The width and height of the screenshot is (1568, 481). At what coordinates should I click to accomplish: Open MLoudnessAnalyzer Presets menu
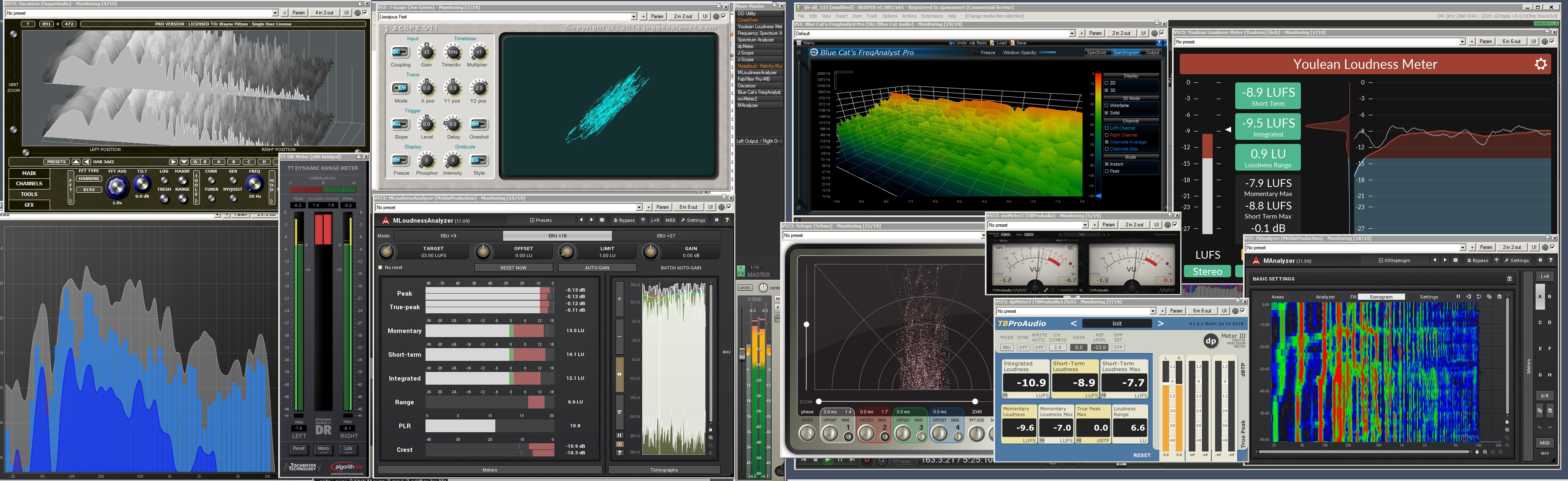[x=541, y=220]
